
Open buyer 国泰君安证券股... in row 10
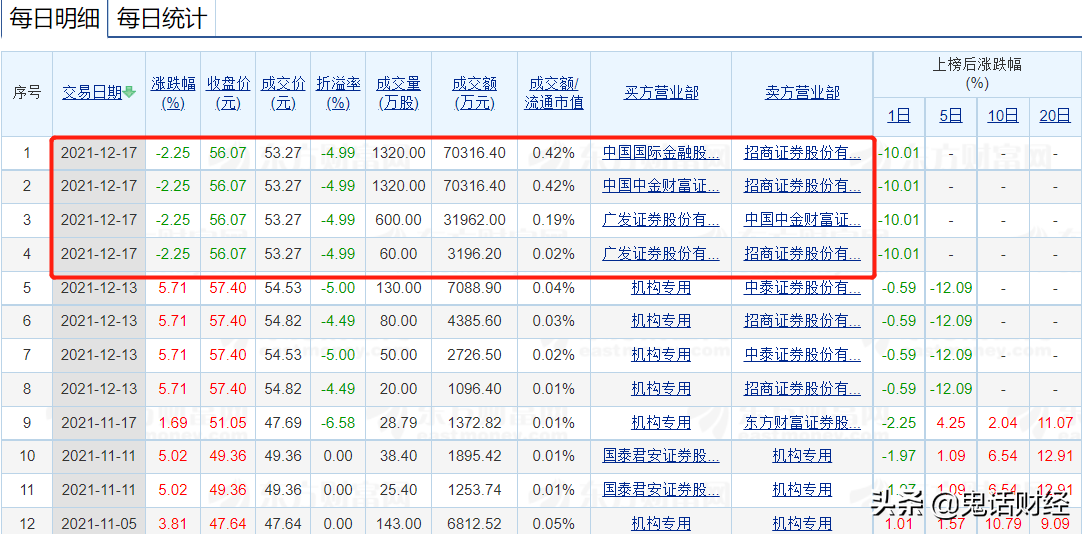coord(661,456)
